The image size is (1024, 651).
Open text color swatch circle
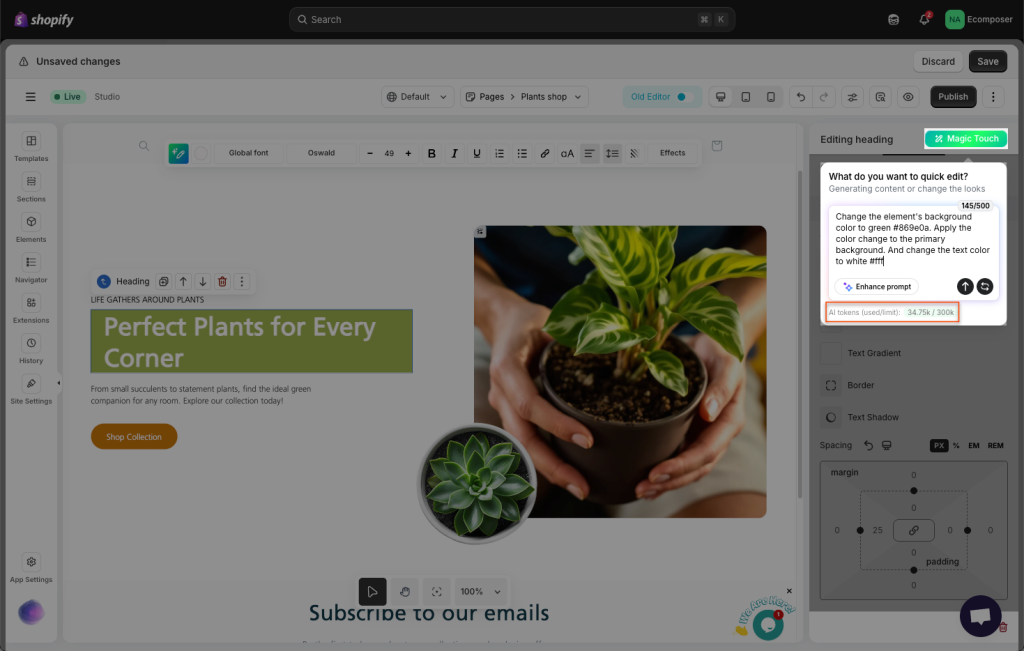pyautogui.click(x=201, y=153)
